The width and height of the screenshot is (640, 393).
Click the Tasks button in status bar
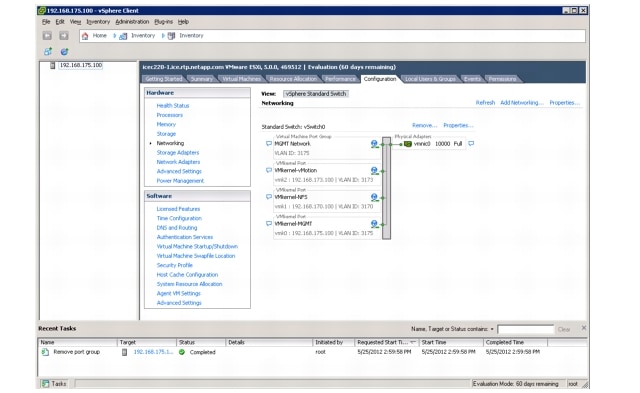tap(54, 384)
